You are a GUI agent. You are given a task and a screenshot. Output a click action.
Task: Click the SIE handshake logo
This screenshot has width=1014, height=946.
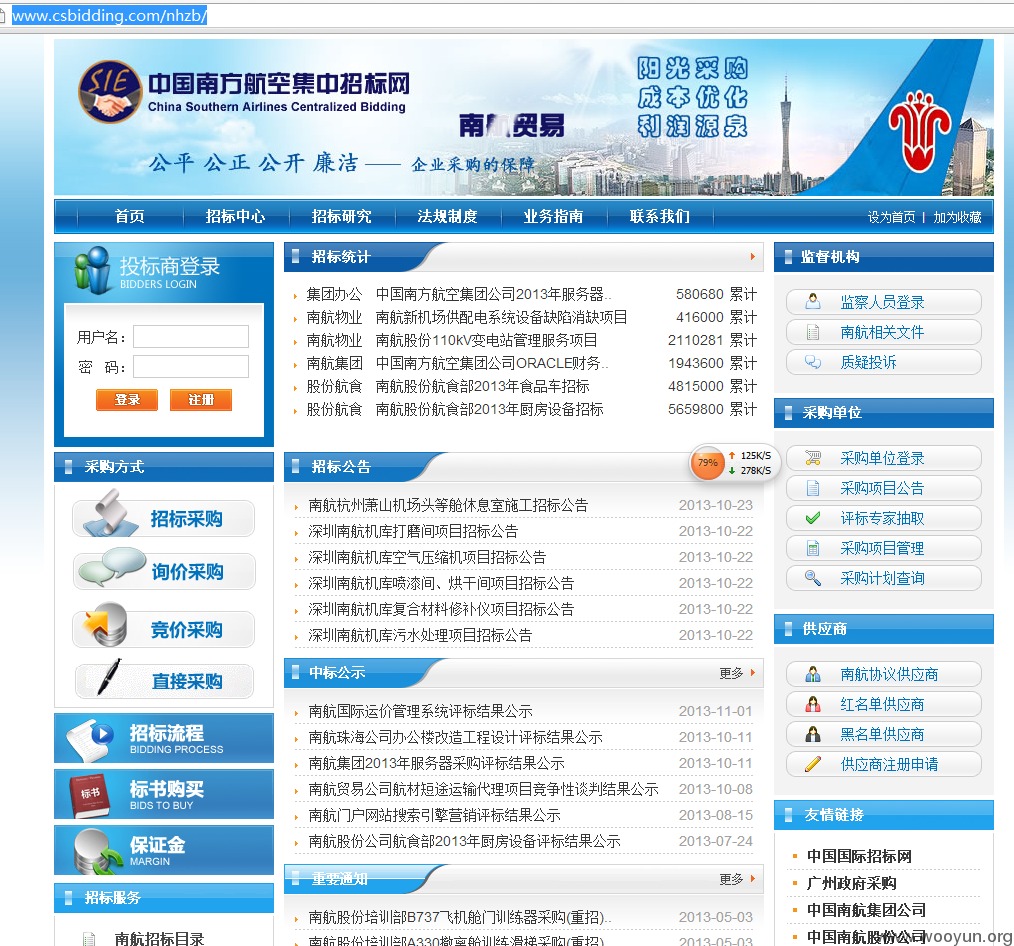coord(109,91)
